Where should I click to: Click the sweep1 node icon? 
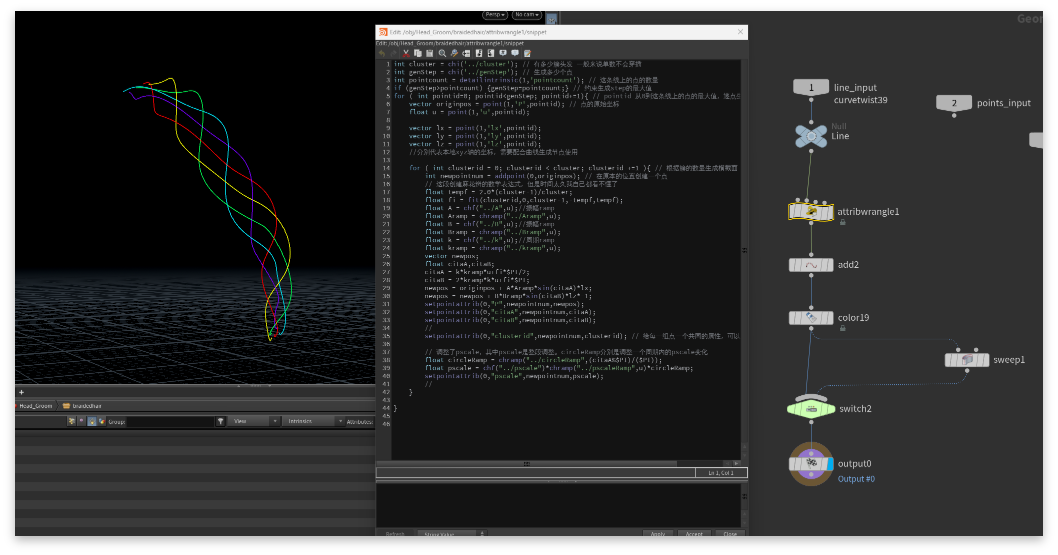coord(966,359)
